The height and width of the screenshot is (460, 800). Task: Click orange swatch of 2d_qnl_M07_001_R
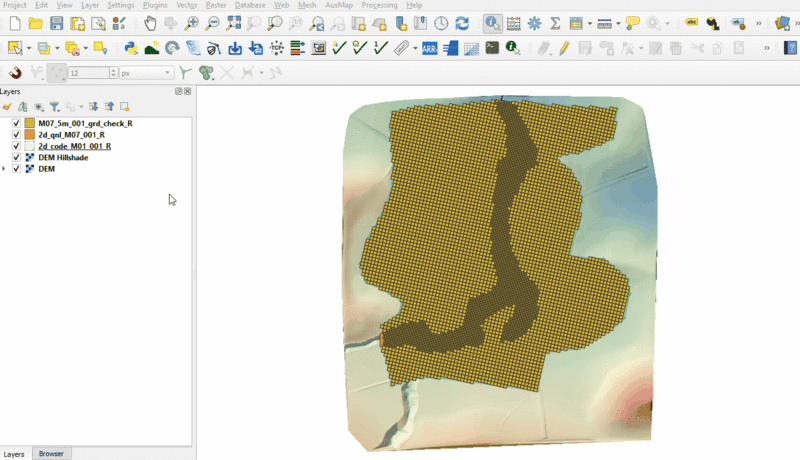(x=30, y=135)
